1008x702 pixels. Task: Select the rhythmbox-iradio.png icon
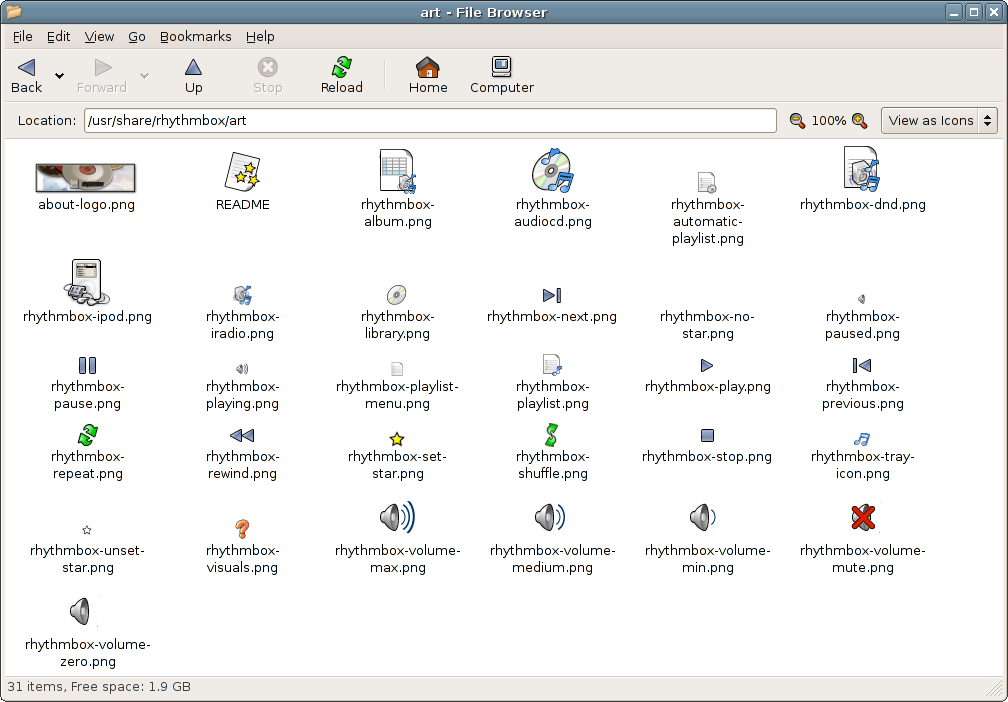tap(242, 295)
